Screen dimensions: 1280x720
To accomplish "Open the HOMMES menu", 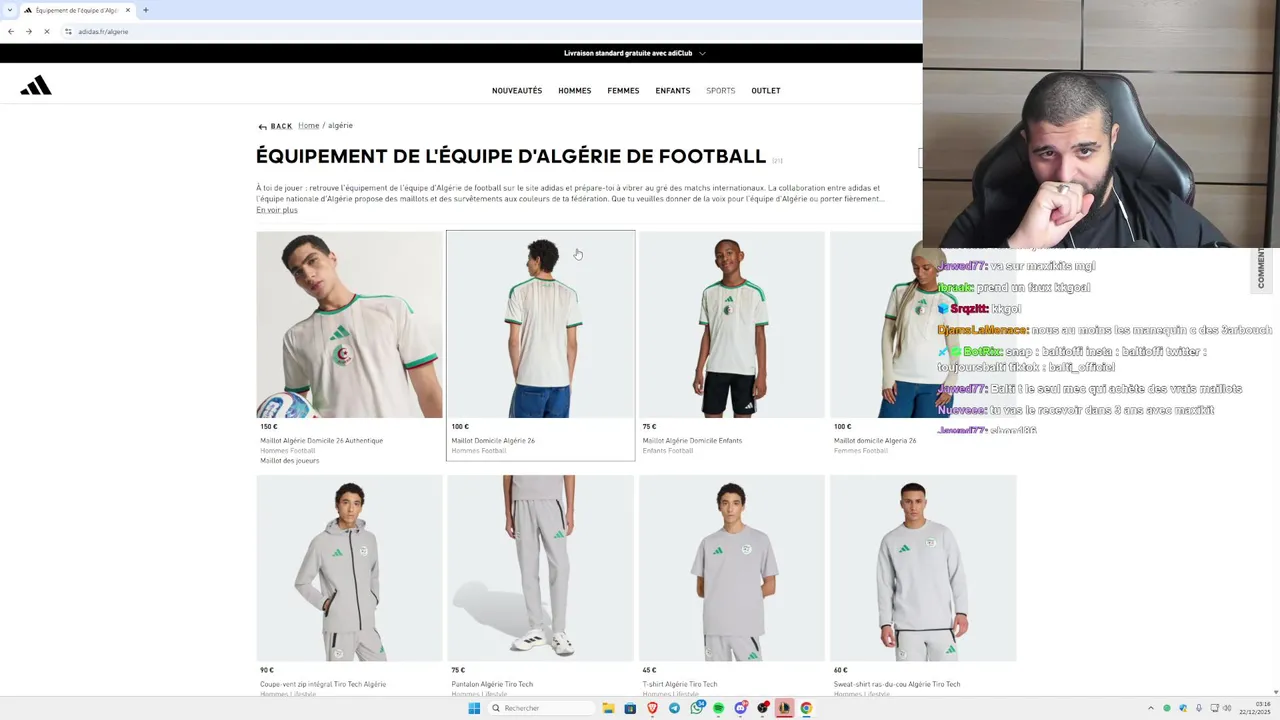I will point(575,91).
